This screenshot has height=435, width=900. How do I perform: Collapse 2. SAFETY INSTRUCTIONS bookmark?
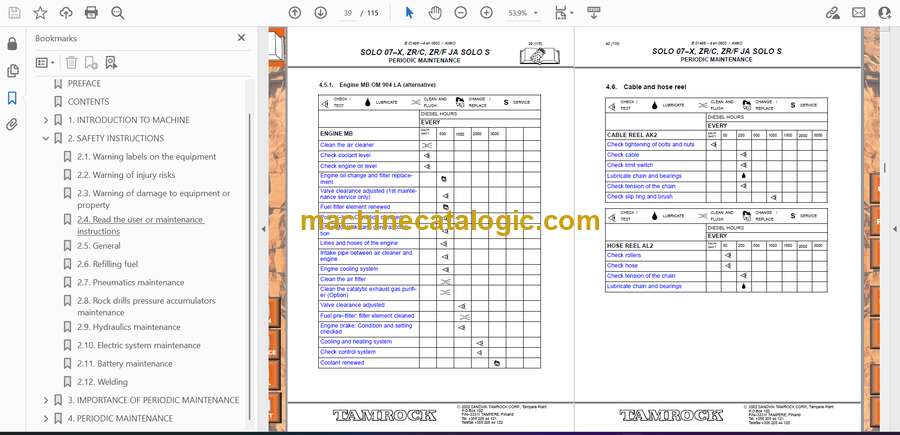(46, 138)
